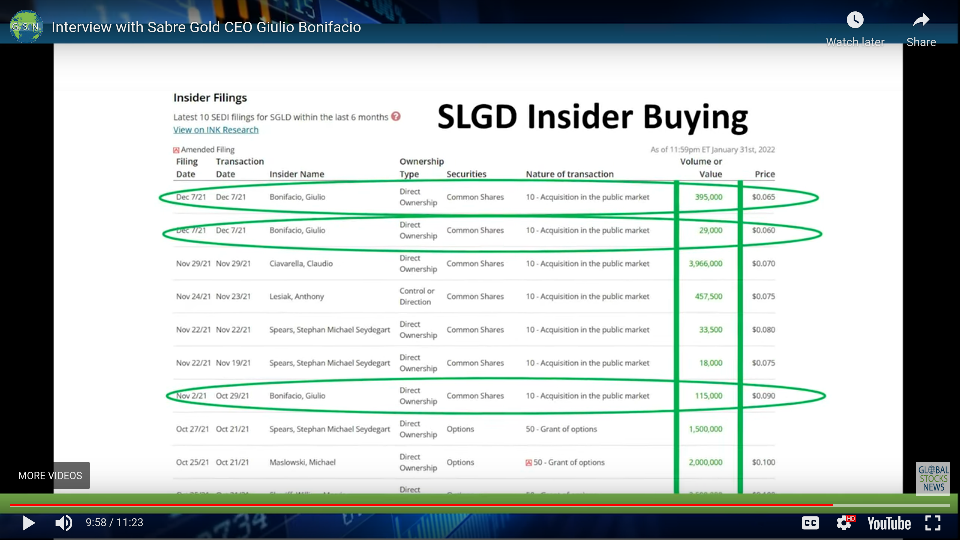Click the Insider Name column header
Screen dimensions: 960x540
click(297, 174)
